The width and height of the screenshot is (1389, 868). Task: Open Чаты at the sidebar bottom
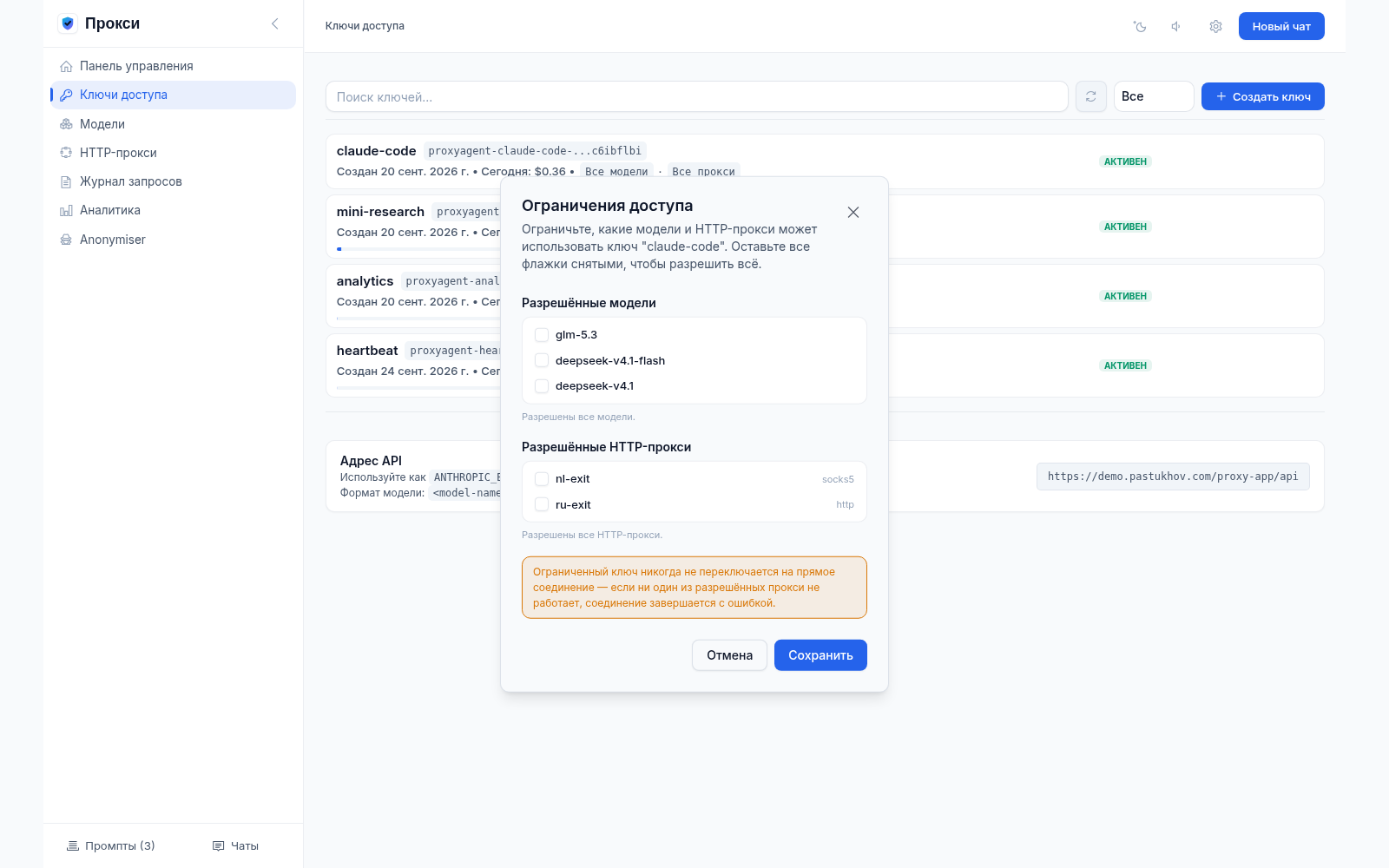[236, 845]
